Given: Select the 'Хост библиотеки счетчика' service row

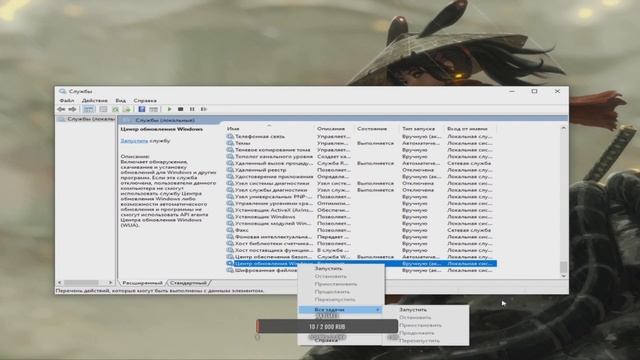Looking at the screenshot, I should (x=361, y=243).
